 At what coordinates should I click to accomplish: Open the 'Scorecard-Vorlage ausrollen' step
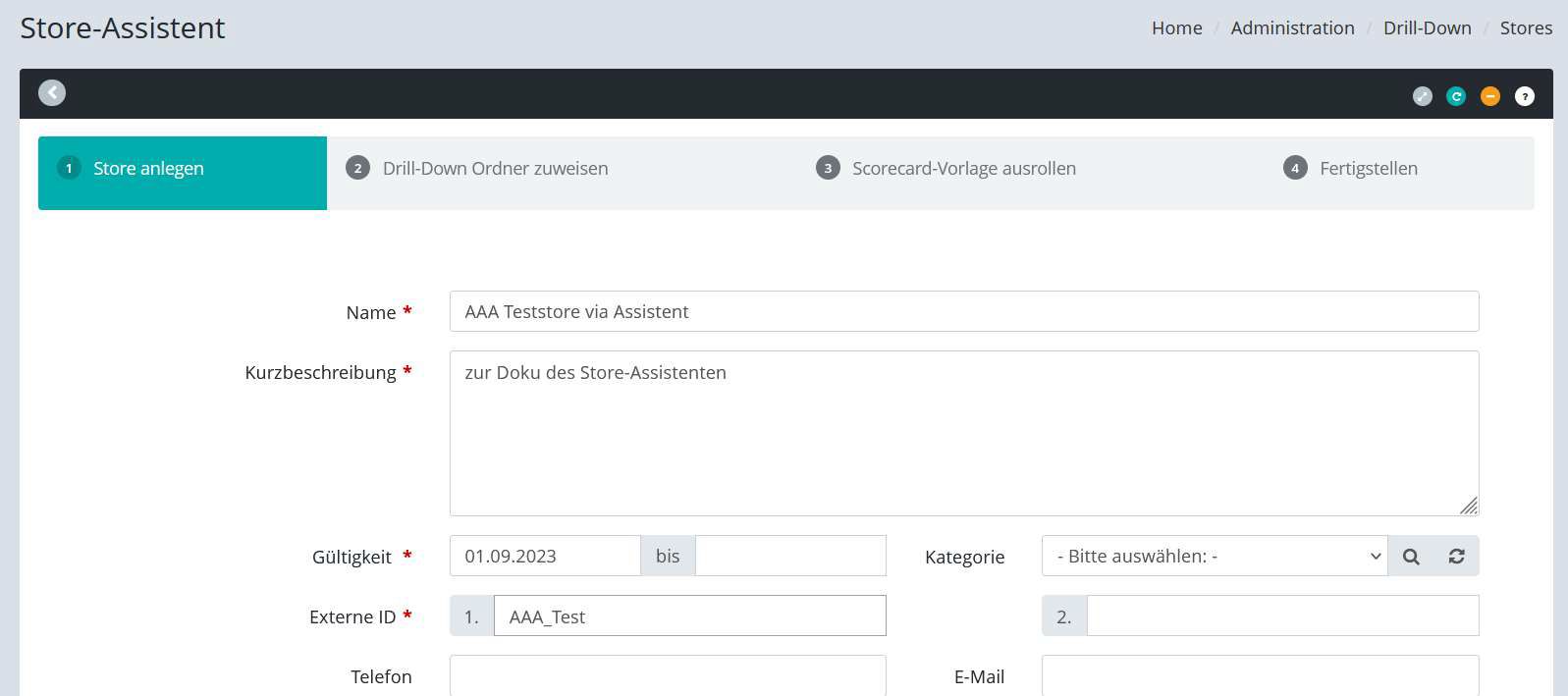pyautogui.click(x=963, y=169)
